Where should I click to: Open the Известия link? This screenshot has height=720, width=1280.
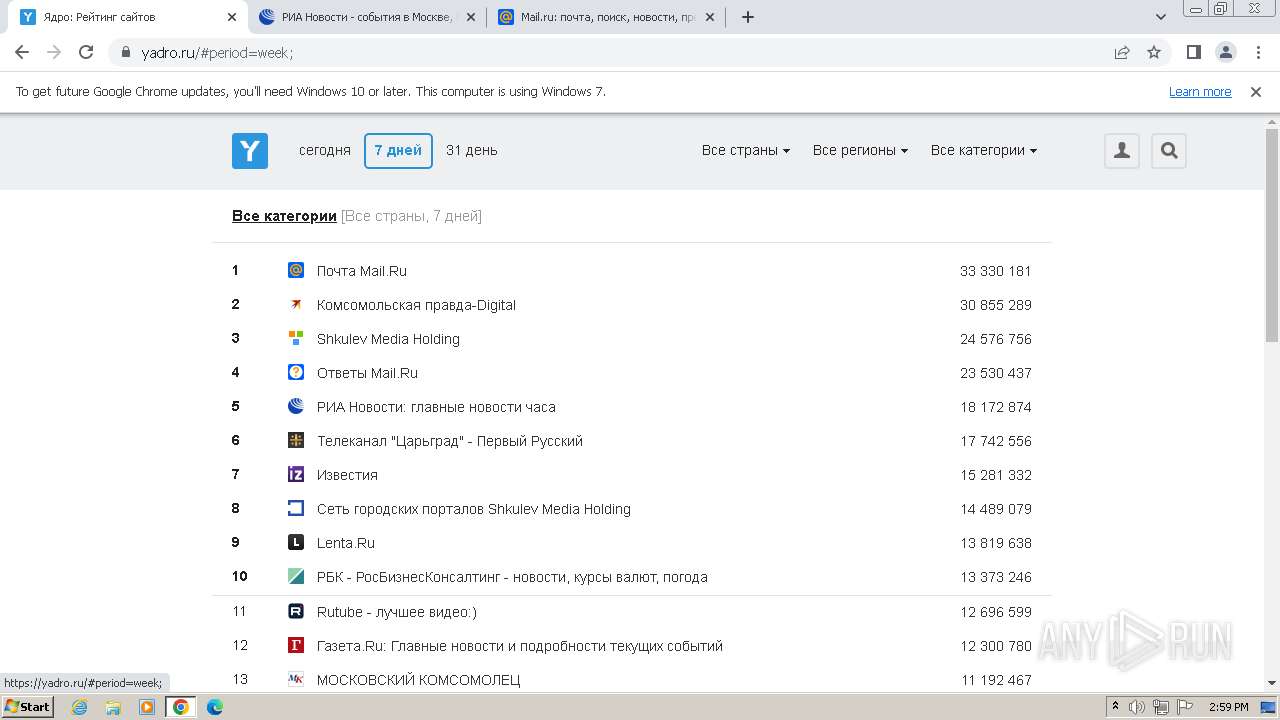(x=347, y=475)
